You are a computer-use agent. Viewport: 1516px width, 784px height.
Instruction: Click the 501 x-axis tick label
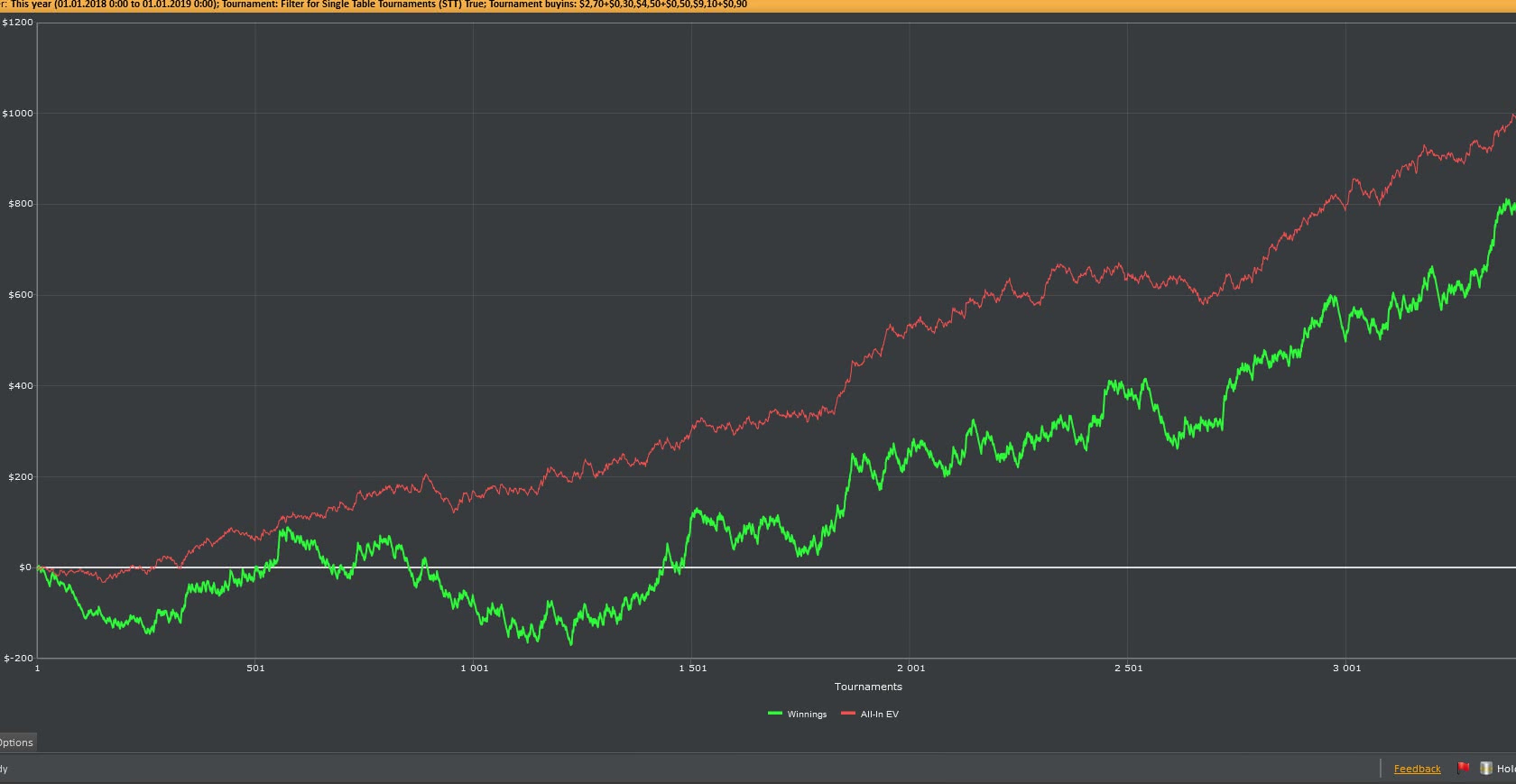pos(255,669)
